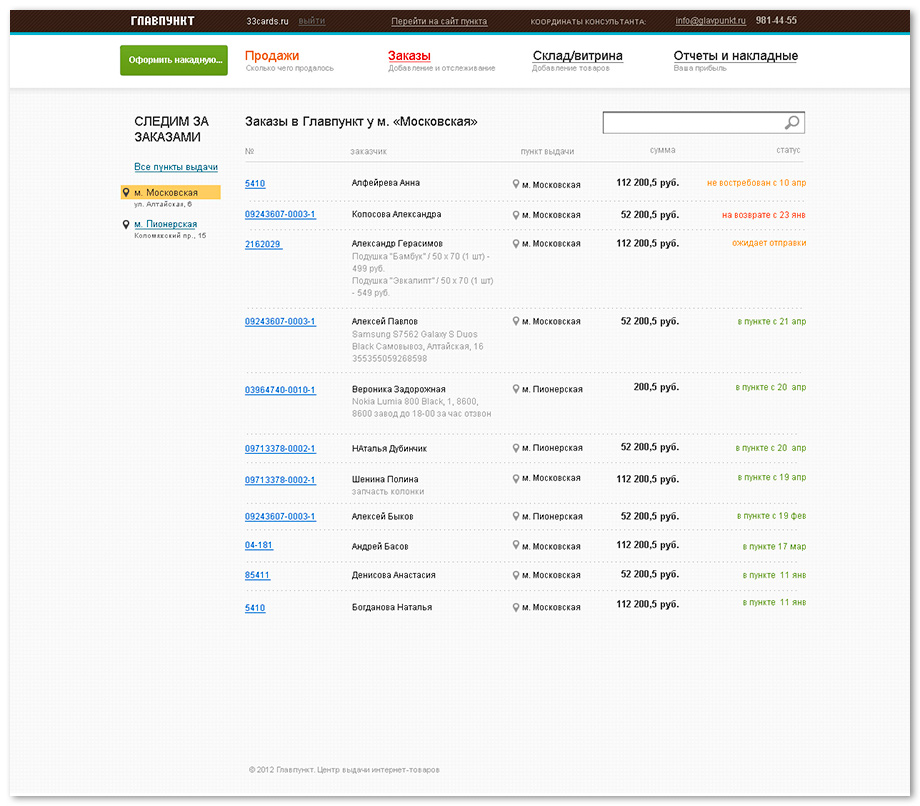Open the Заказы tab
The image size is (920, 806).
point(409,56)
